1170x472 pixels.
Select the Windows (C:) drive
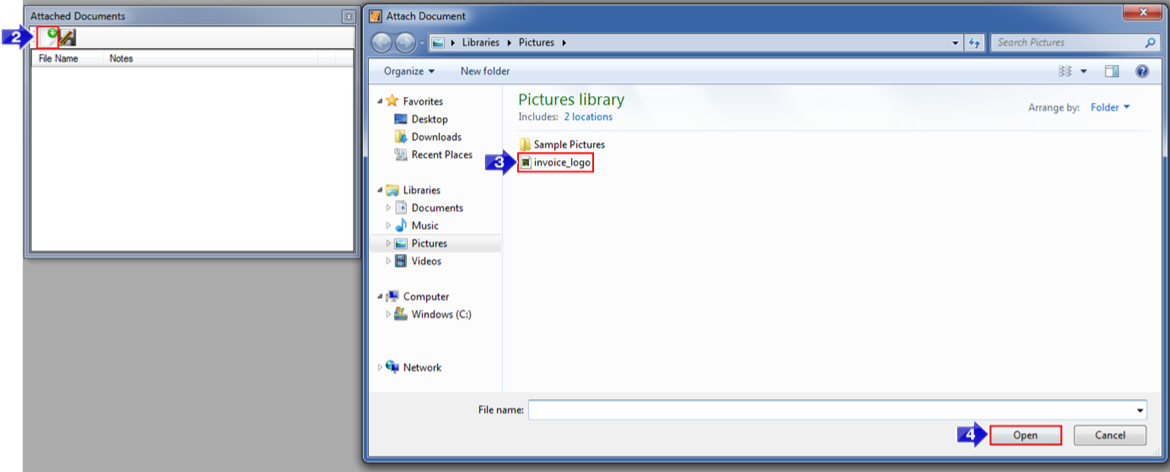(x=441, y=314)
